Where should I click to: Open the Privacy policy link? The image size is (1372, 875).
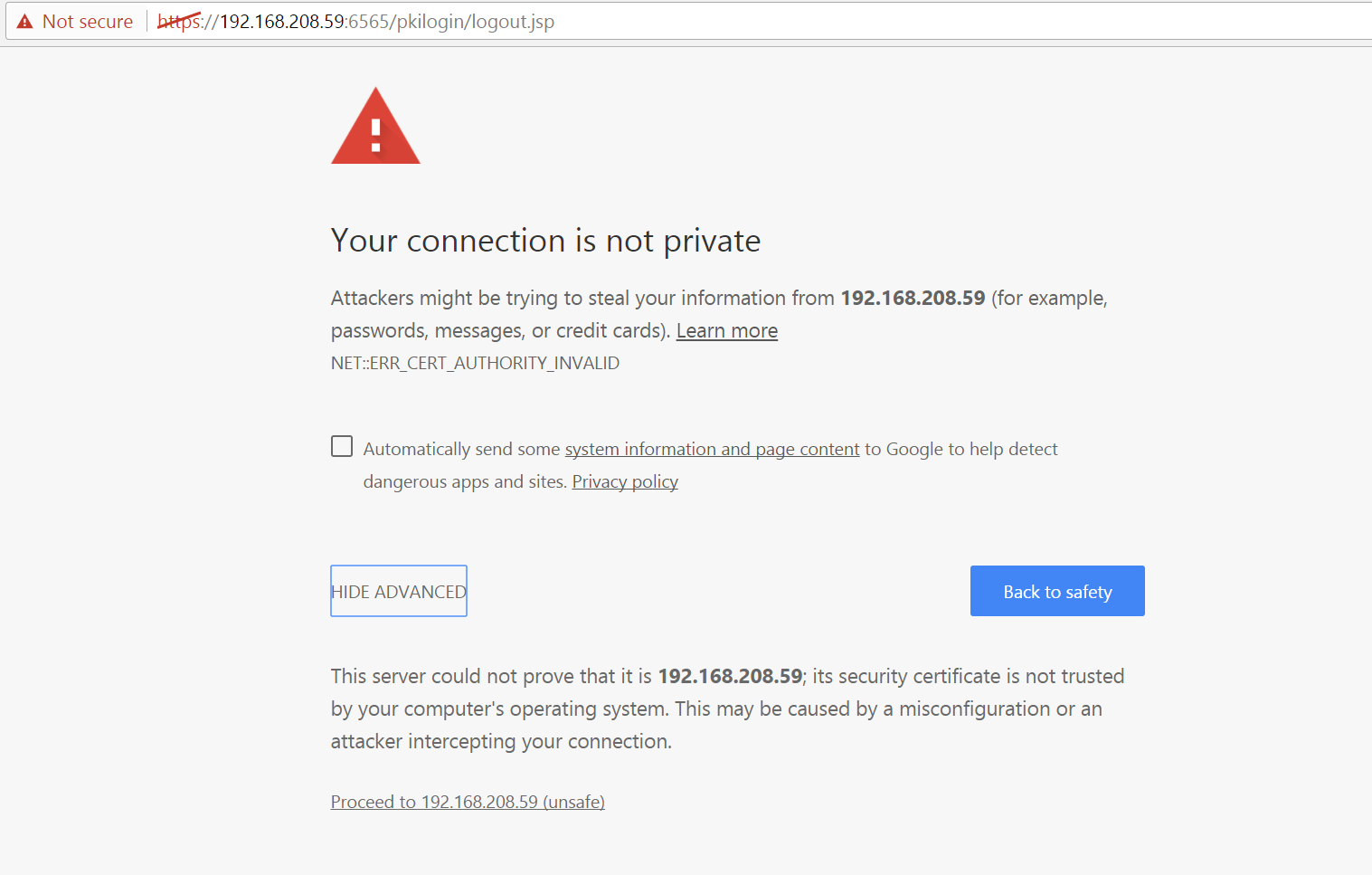point(625,482)
